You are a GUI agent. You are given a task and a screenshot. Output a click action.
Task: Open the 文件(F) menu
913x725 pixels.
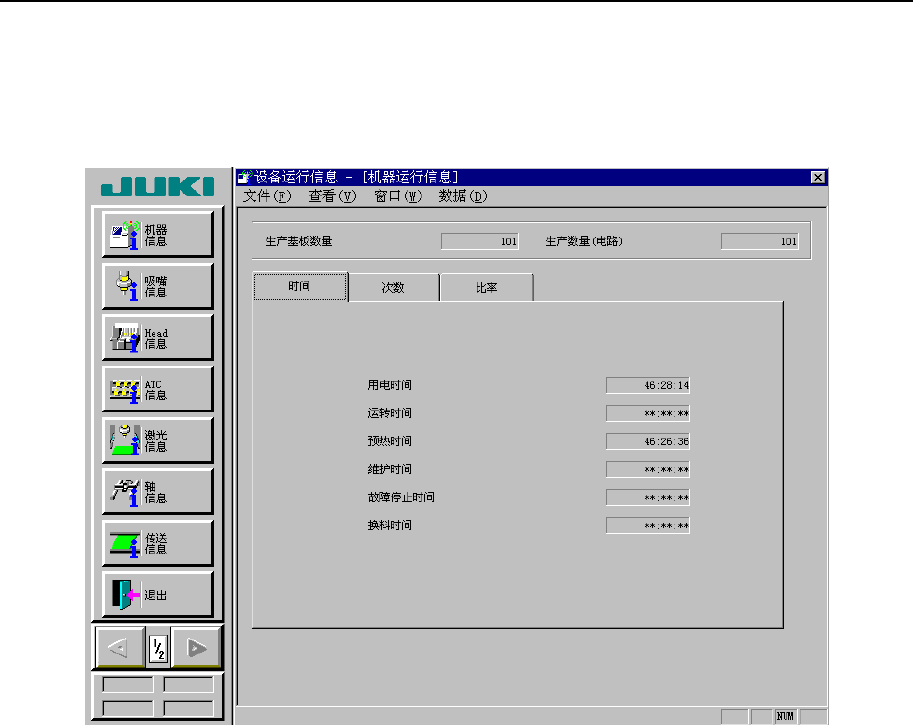(x=267, y=196)
